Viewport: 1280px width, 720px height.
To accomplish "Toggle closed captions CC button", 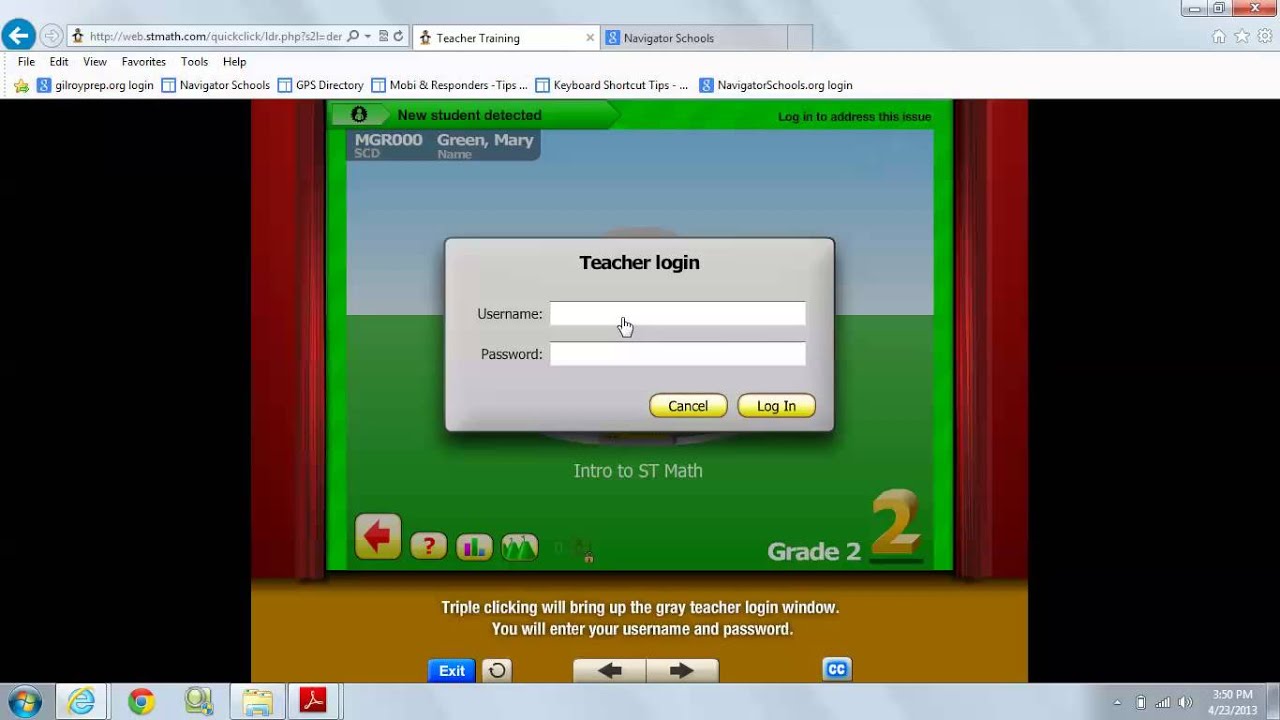I will [836, 670].
